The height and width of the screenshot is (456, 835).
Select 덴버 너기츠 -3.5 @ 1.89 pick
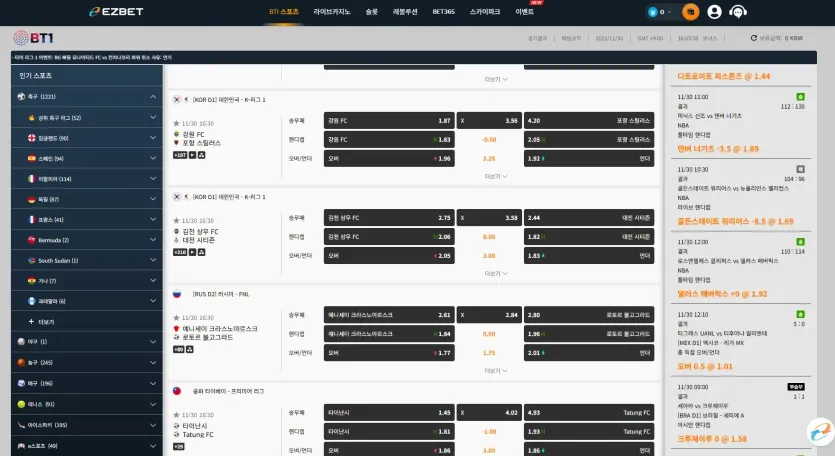coord(718,149)
